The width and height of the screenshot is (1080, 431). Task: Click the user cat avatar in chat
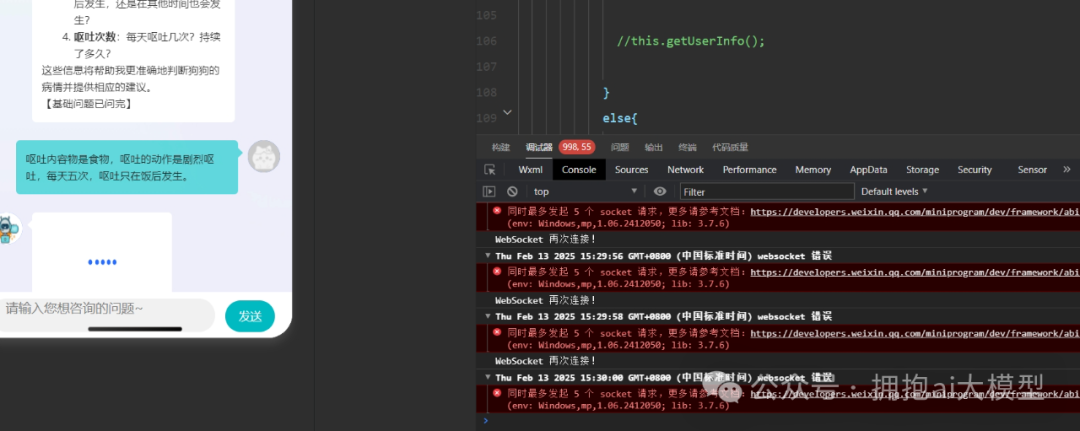[x=263, y=156]
